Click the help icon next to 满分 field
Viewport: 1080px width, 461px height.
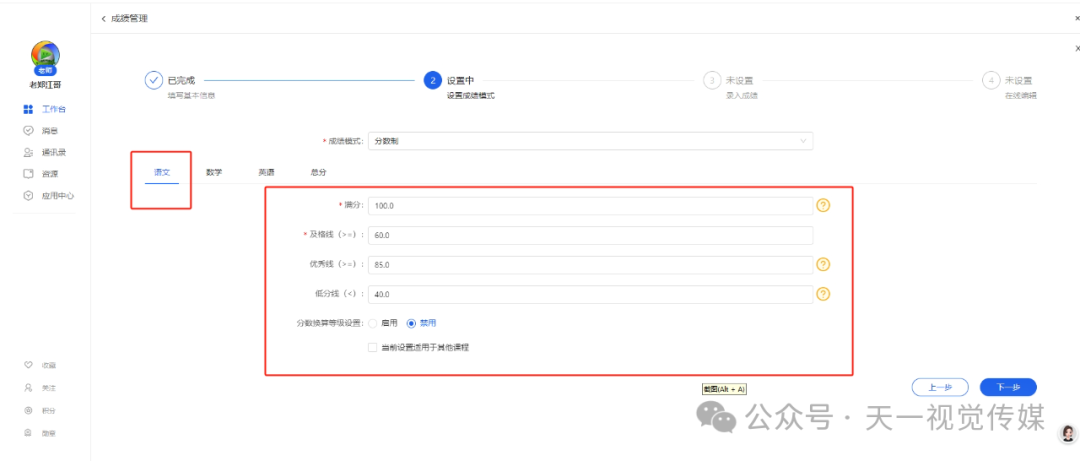point(823,205)
